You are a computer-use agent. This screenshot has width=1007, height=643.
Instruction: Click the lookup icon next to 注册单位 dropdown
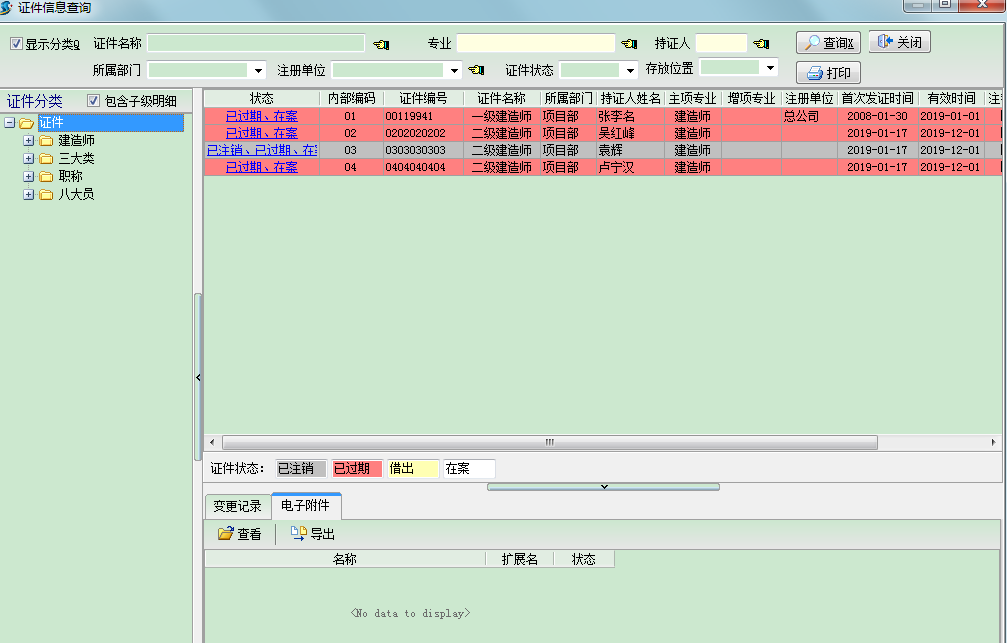click(475, 71)
